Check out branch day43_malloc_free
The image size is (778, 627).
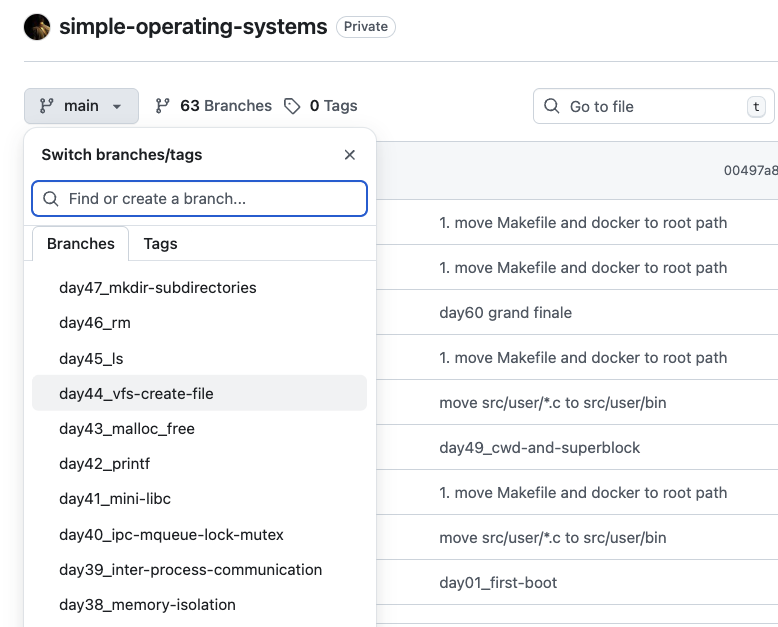tap(127, 429)
